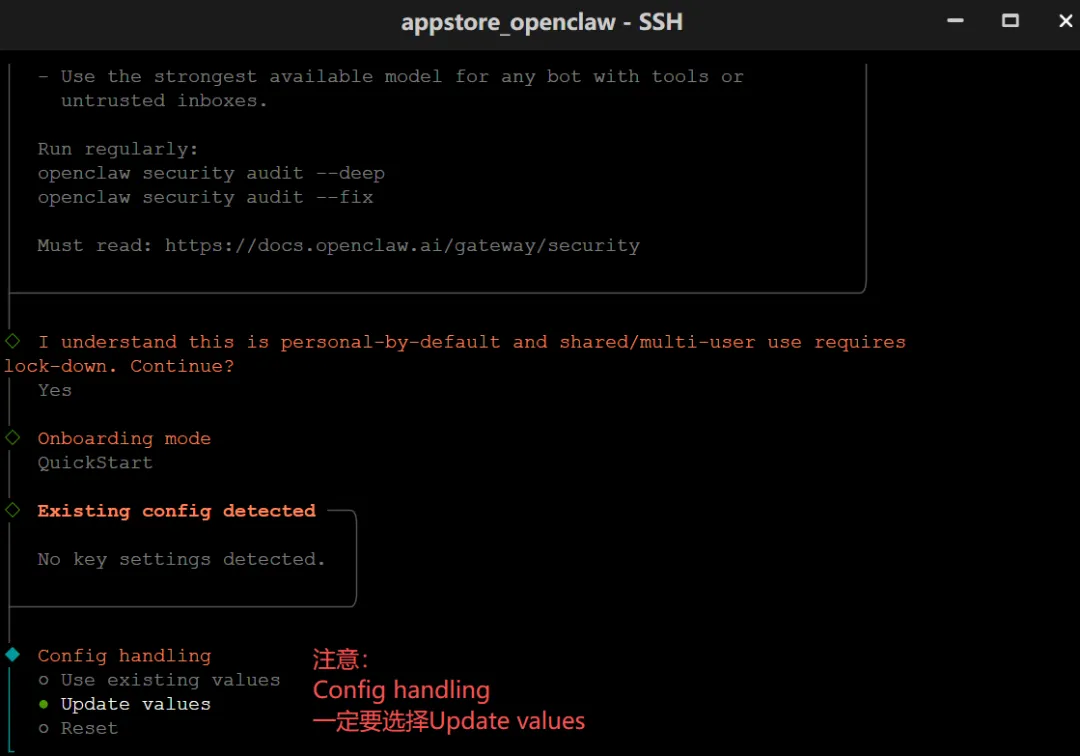Screen dimensions: 1080x756
Task: Click the 'Yes' answer line
Action: (x=55, y=390)
